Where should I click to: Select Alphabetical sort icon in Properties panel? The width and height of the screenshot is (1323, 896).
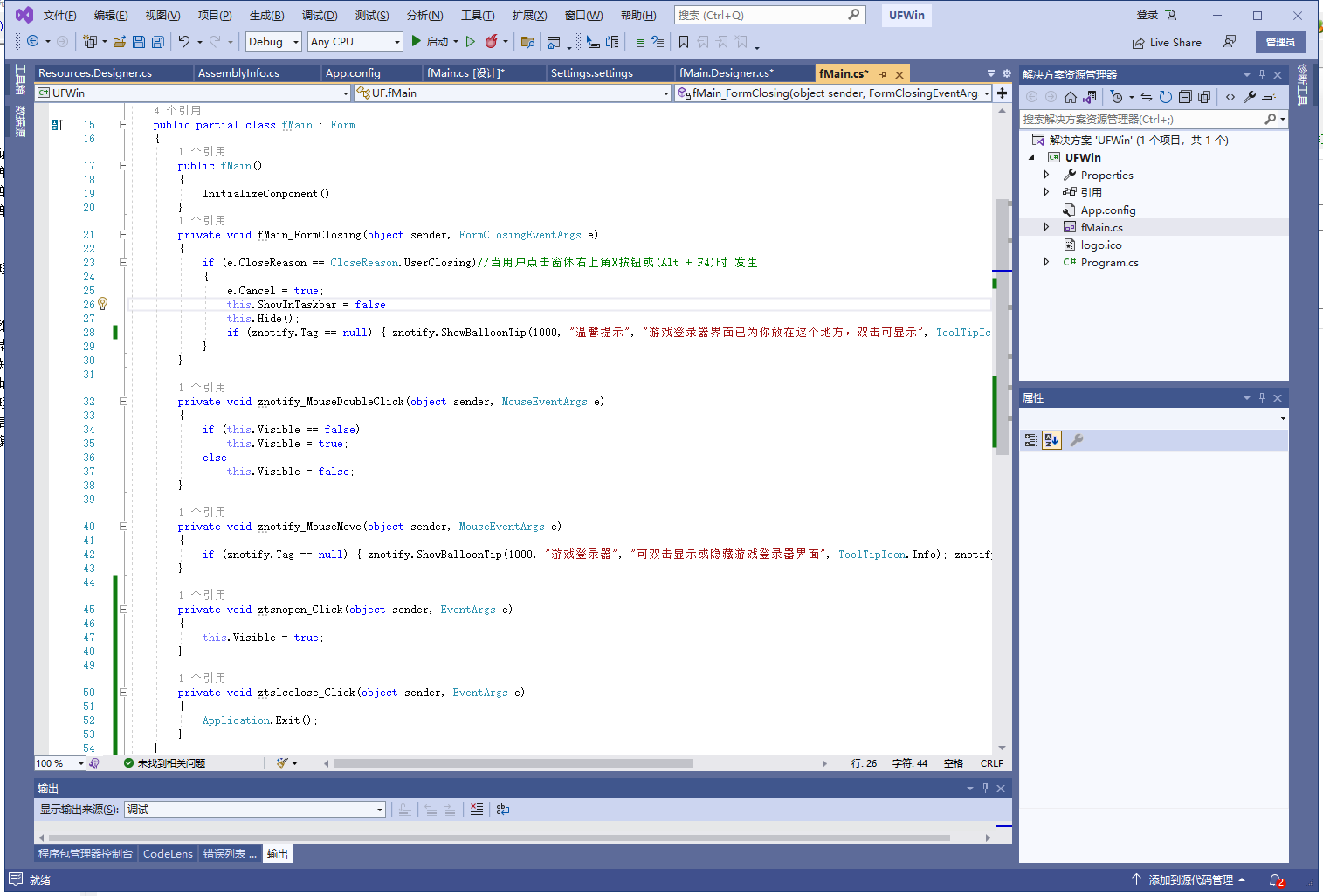[1051, 440]
